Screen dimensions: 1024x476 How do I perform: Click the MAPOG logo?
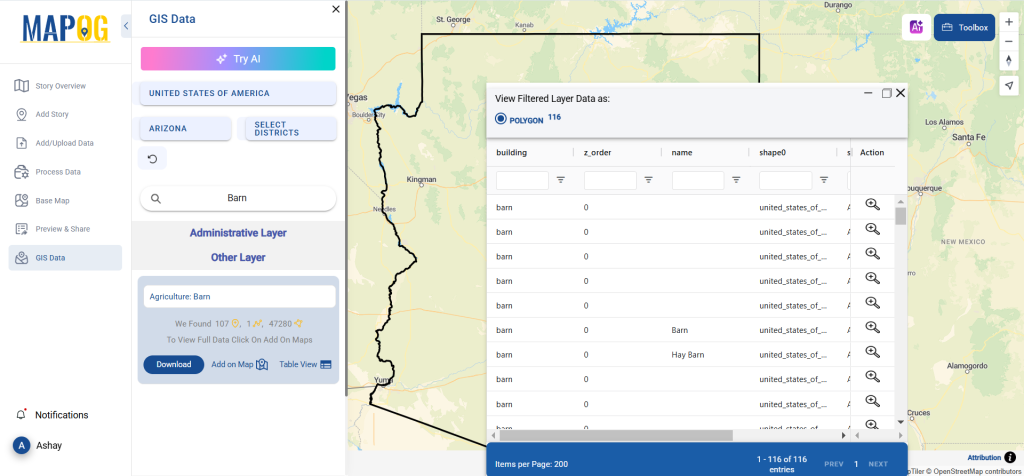pos(65,29)
